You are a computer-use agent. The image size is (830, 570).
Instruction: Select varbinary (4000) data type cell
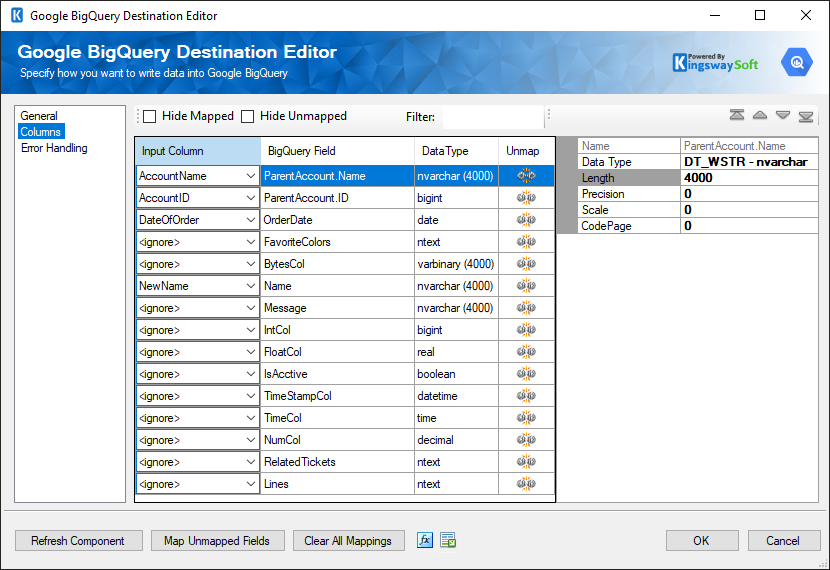(456, 264)
